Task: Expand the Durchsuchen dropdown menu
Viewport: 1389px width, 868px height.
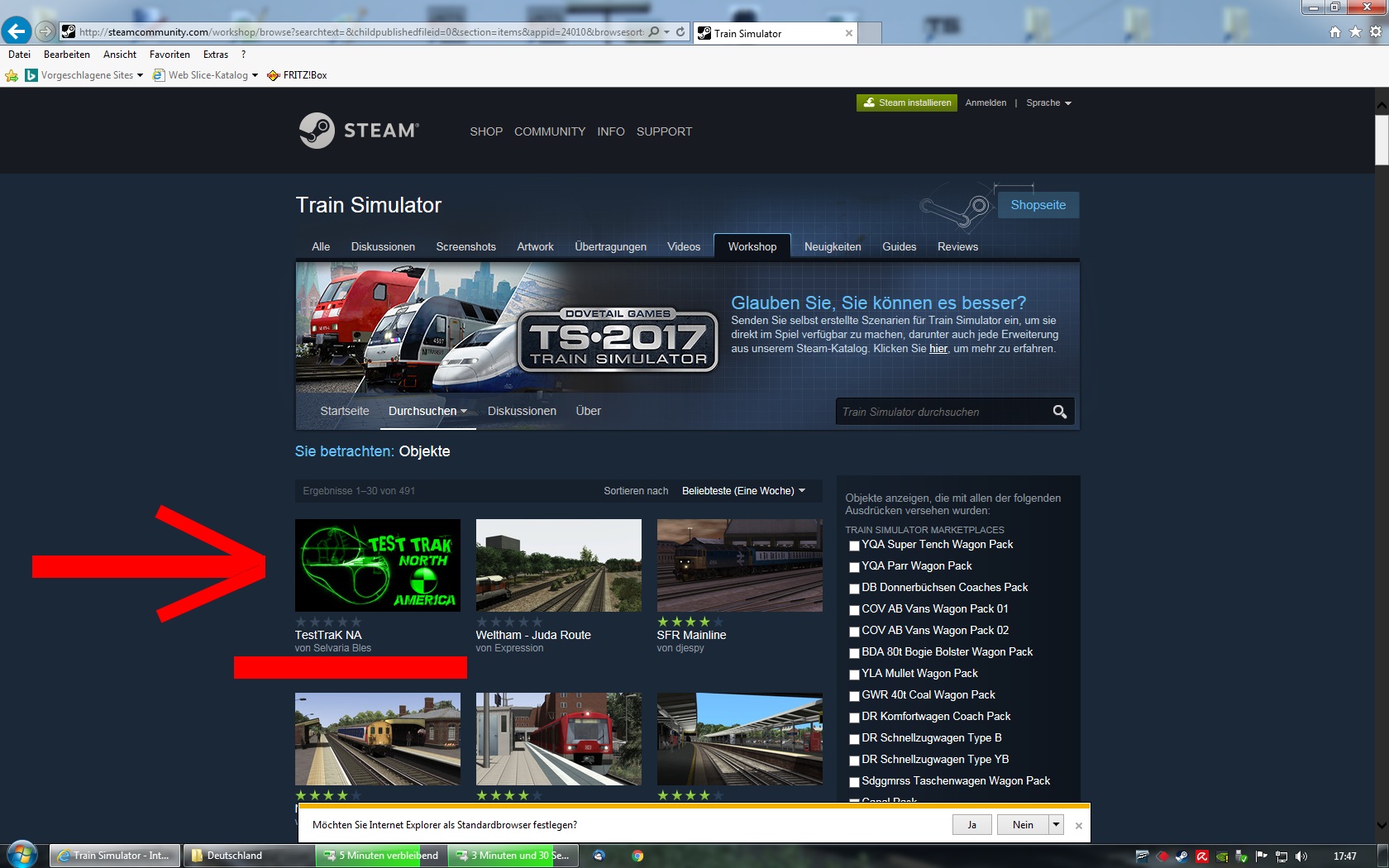Action: (x=427, y=411)
